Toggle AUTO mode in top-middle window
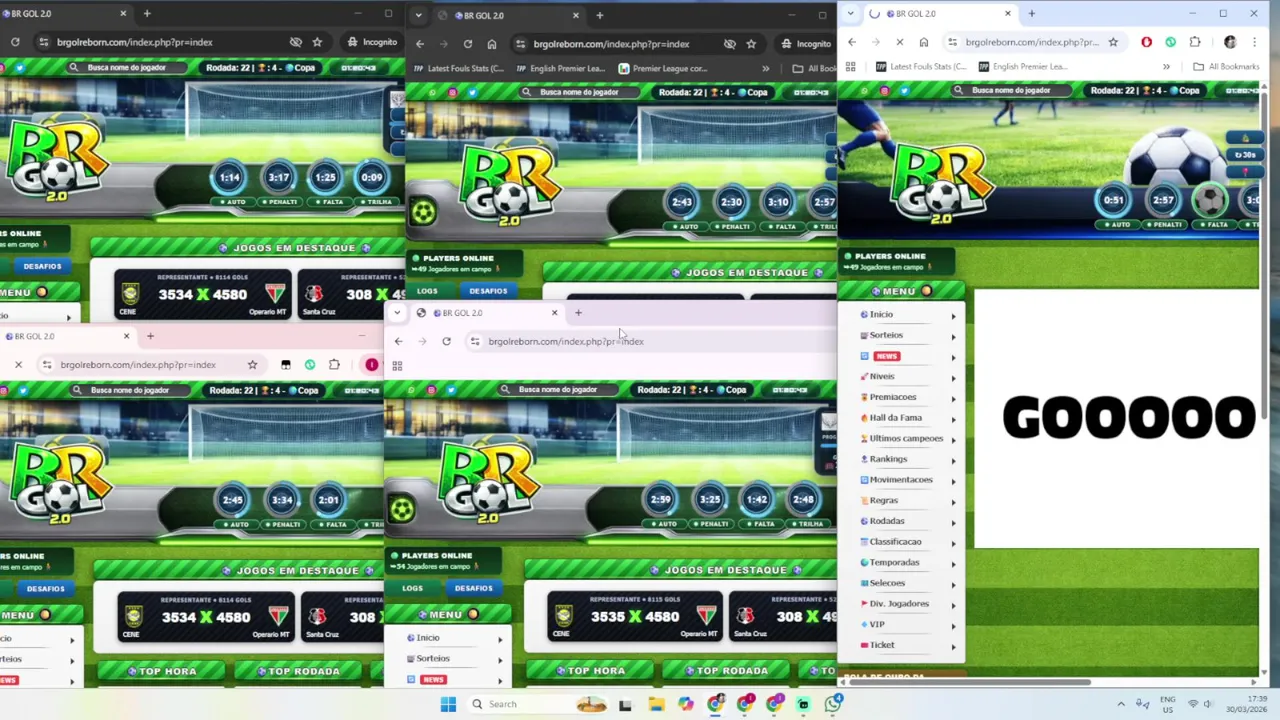The height and width of the screenshot is (720, 1280). (x=685, y=226)
